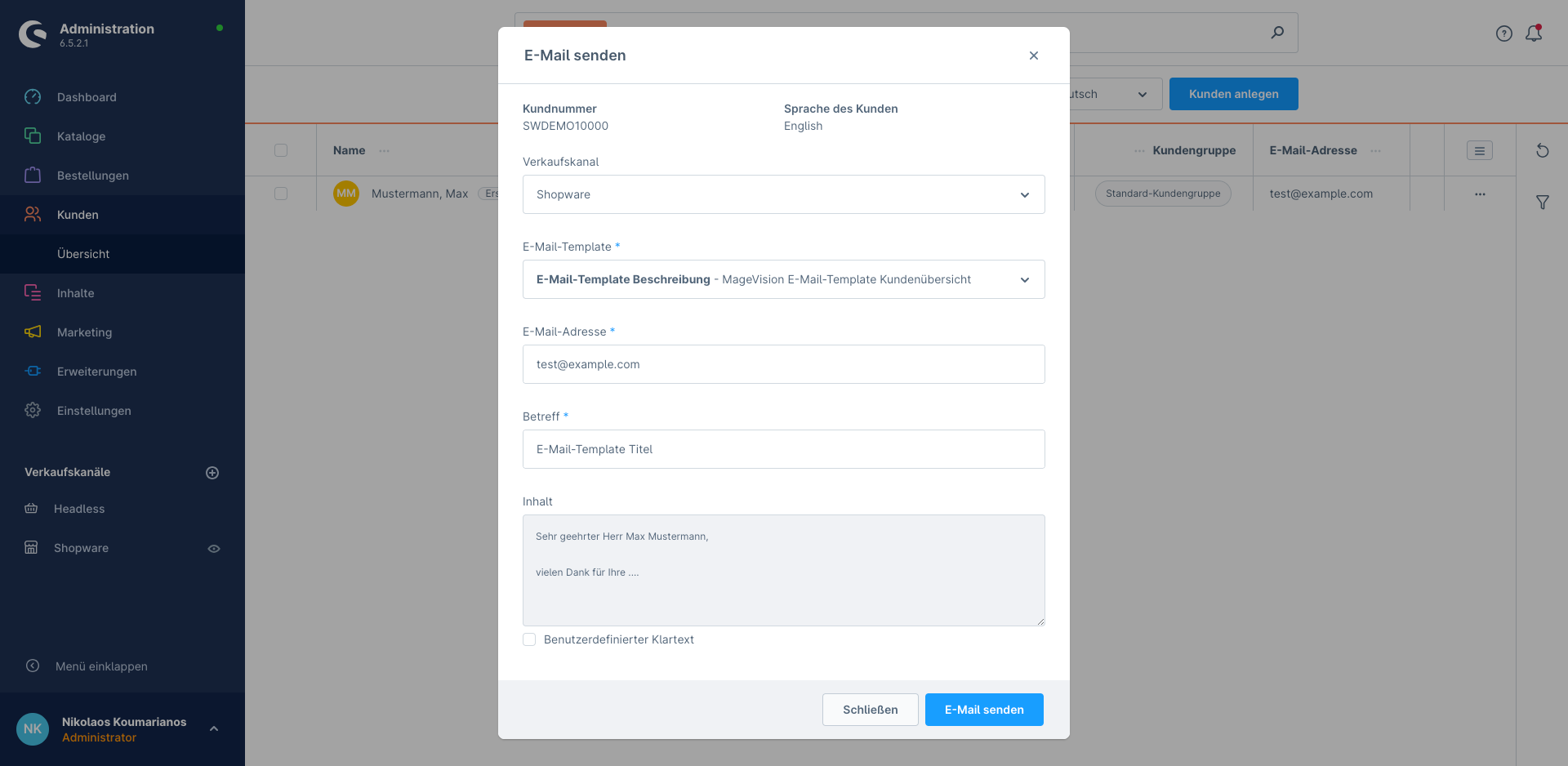The image size is (1568, 766).
Task: Open the Dashboard menu icon
Action: point(33,97)
